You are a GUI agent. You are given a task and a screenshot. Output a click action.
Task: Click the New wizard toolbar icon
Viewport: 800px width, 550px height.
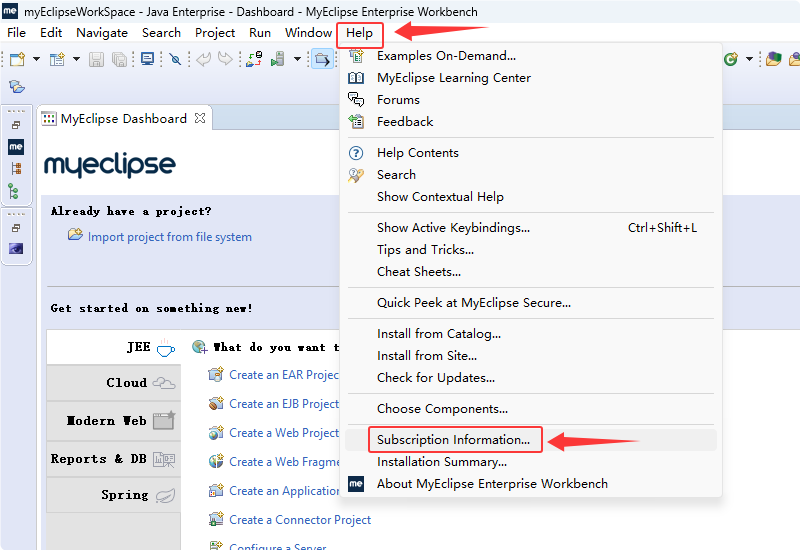(x=17, y=59)
